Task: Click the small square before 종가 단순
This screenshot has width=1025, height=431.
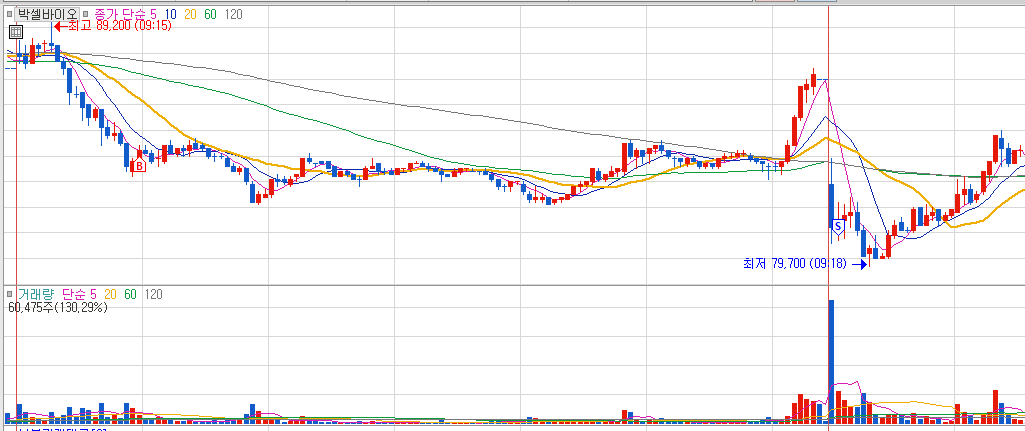Action: click(x=87, y=13)
